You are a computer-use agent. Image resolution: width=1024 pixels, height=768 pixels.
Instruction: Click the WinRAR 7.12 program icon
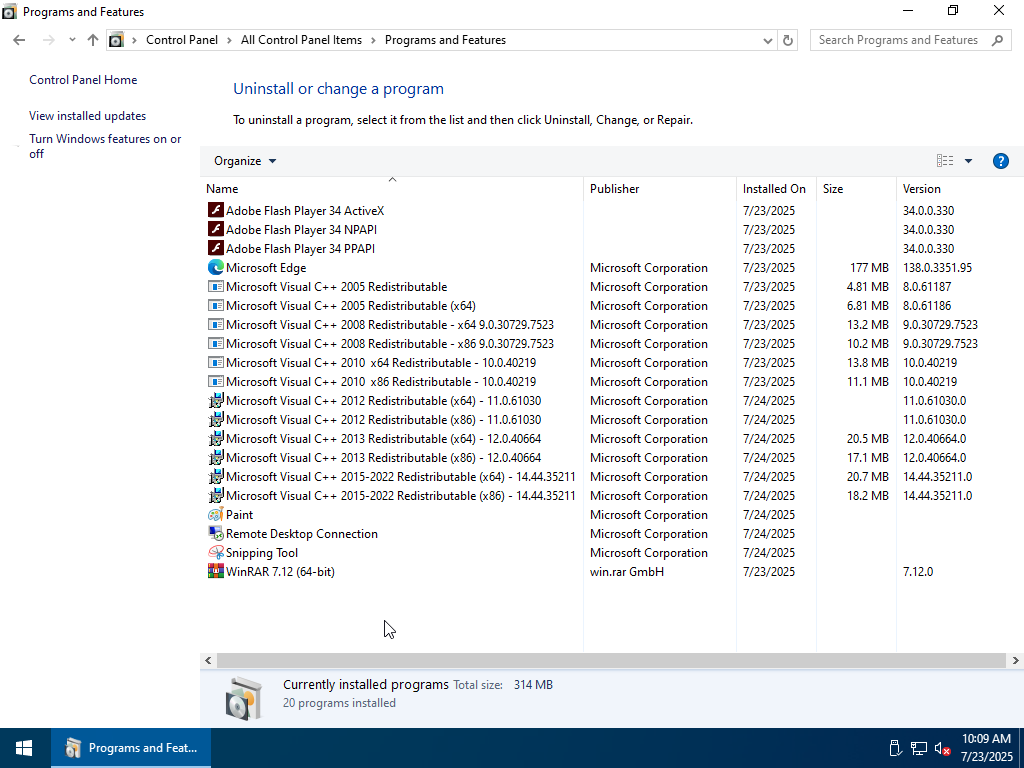(x=215, y=572)
